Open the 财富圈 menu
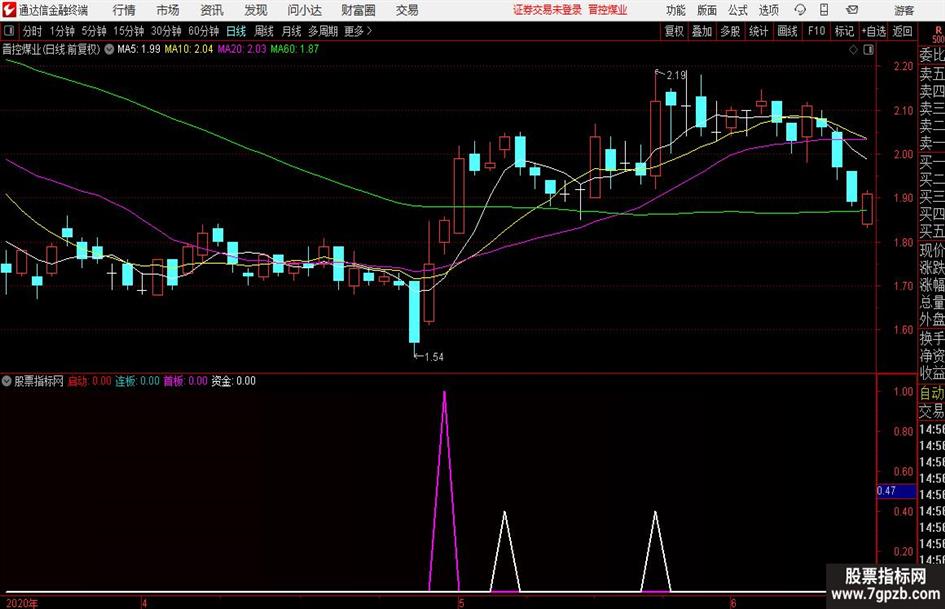 [x=358, y=10]
